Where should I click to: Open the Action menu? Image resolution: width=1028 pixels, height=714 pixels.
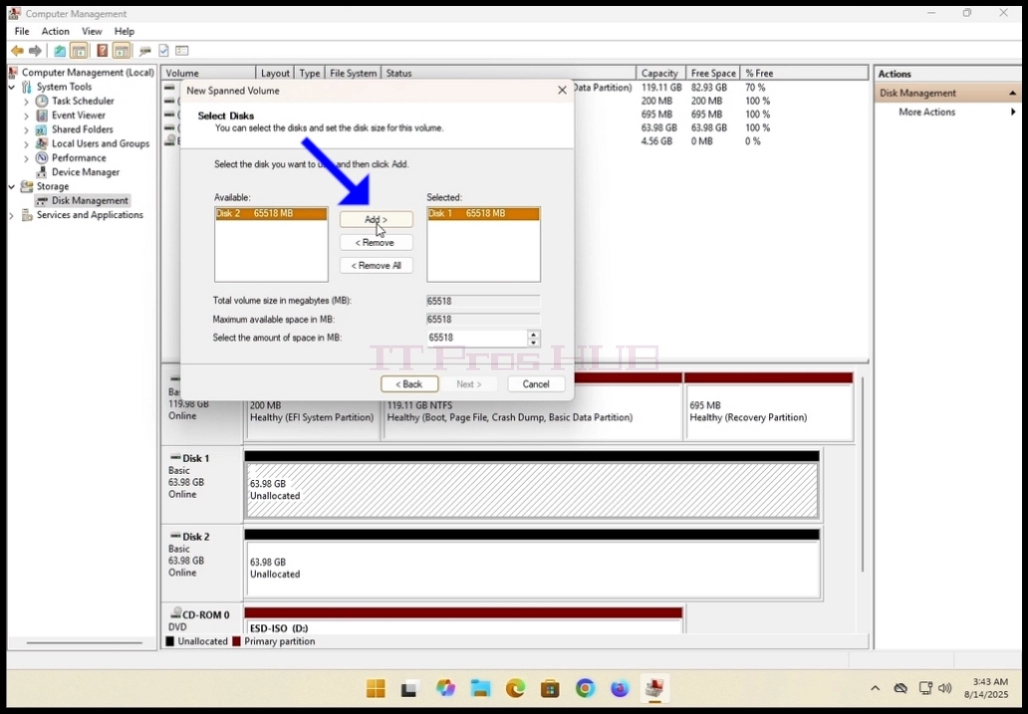(55, 31)
